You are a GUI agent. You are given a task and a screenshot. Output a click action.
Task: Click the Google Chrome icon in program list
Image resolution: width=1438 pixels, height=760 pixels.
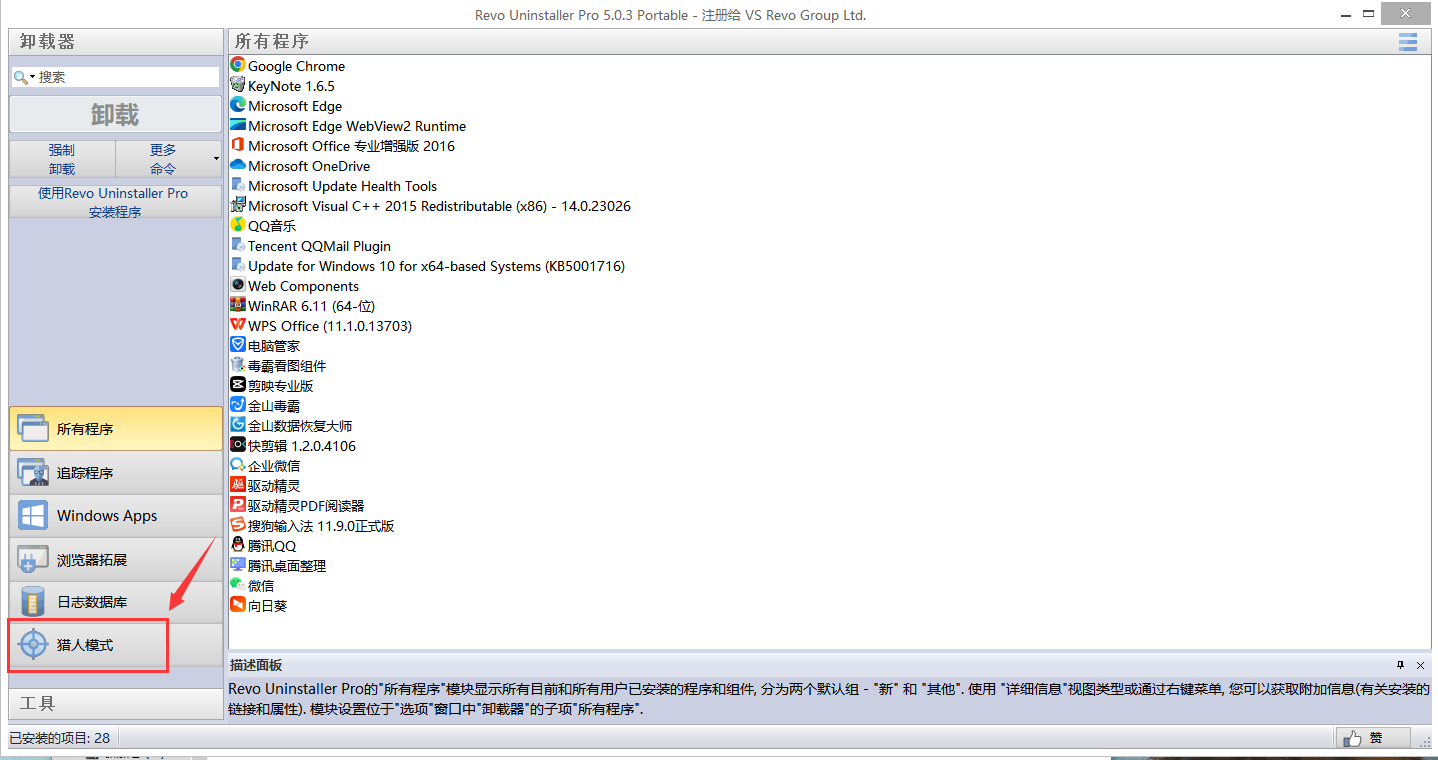238,65
